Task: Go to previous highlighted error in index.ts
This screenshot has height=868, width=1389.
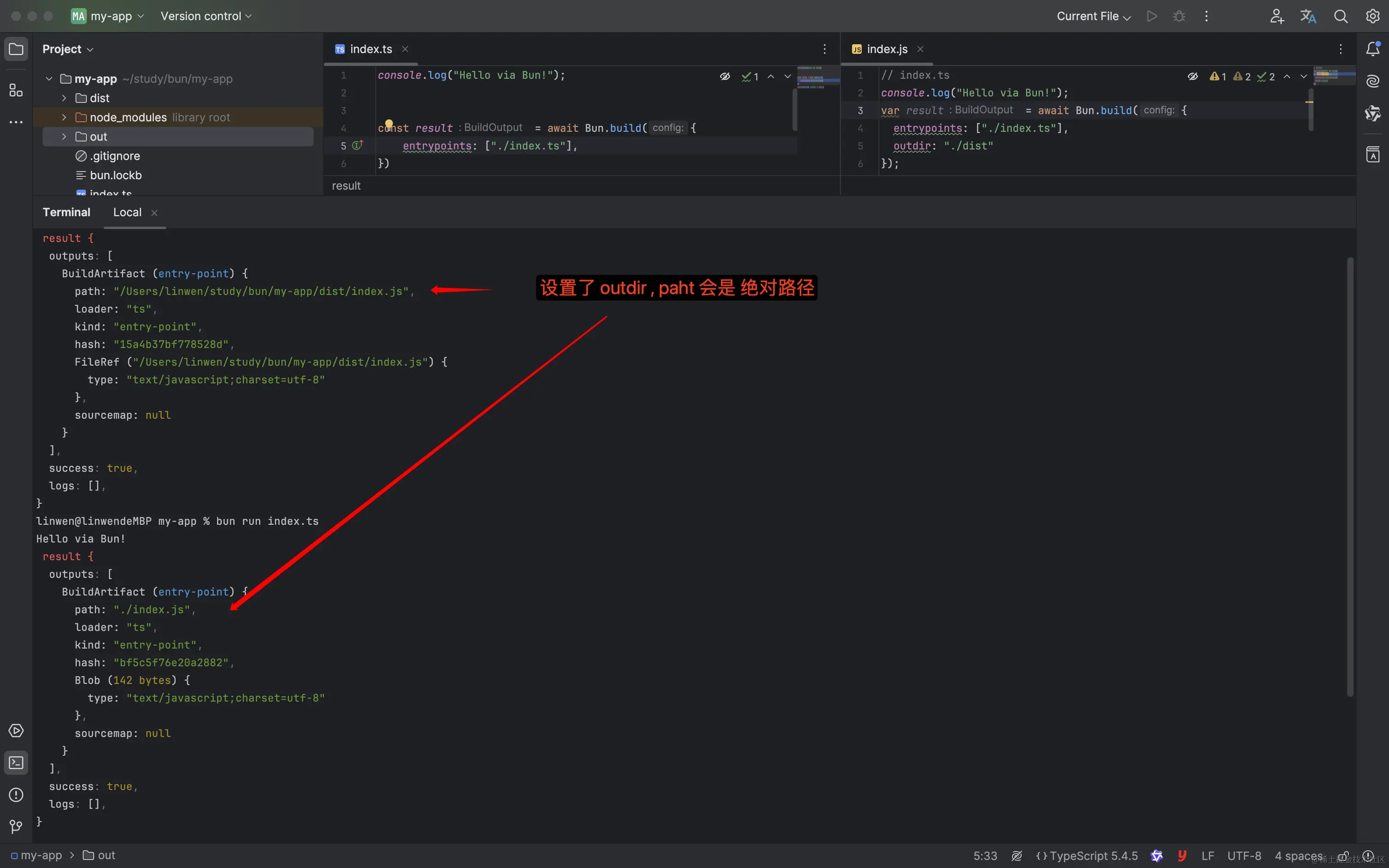Action: 771,76
